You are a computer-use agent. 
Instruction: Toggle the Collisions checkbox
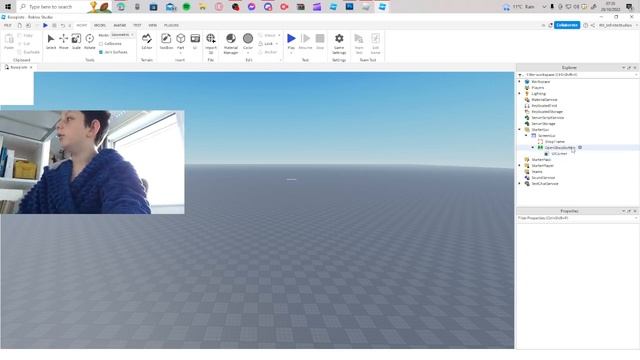click(x=101, y=44)
